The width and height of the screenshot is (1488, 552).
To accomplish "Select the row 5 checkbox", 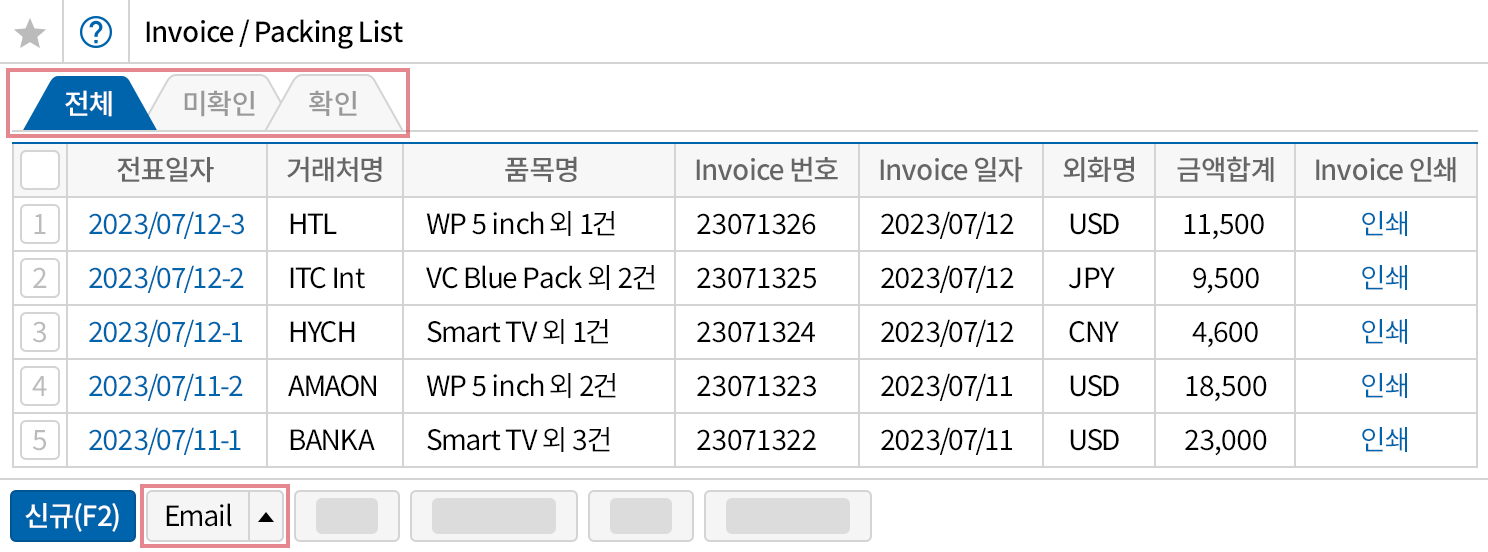I will [x=40, y=440].
